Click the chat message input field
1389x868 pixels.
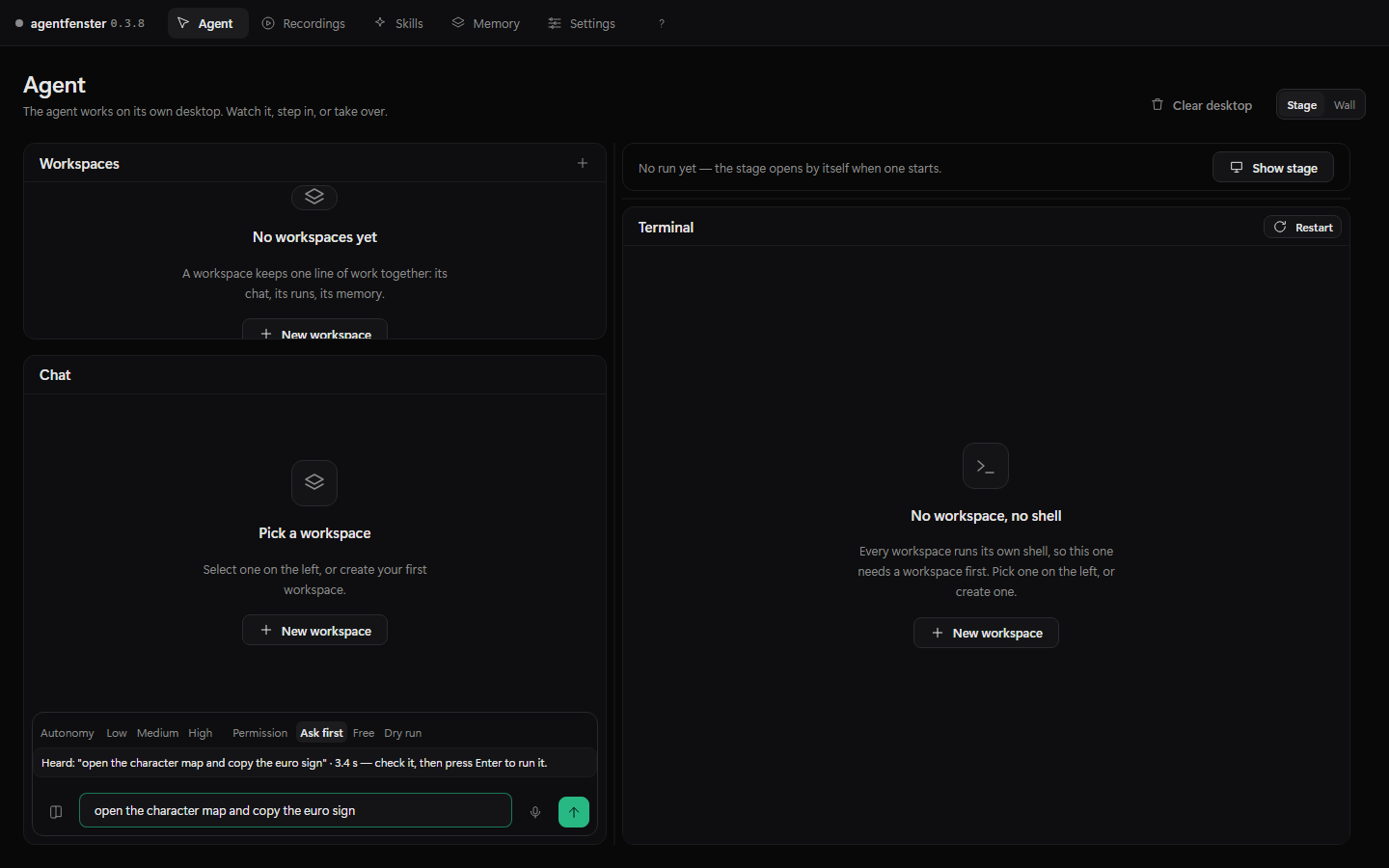[295, 811]
